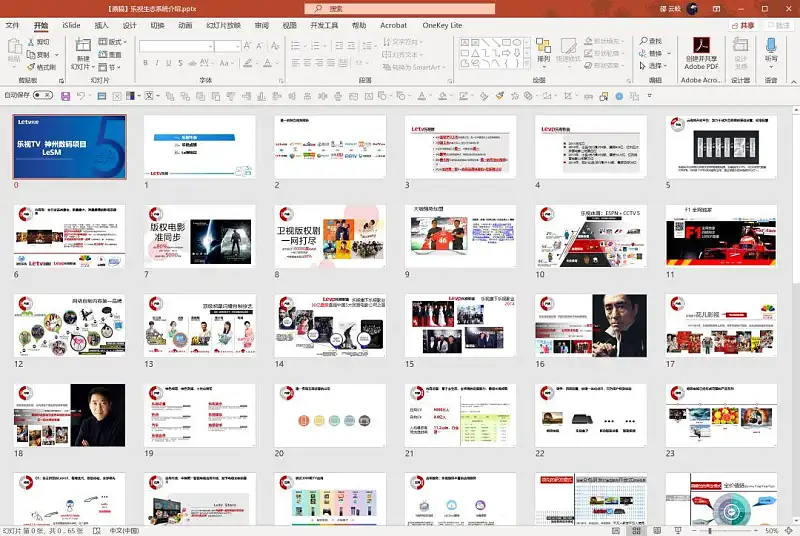
Task: Toggle the AutoSave (自动保存) switch
Action: tap(43, 95)
